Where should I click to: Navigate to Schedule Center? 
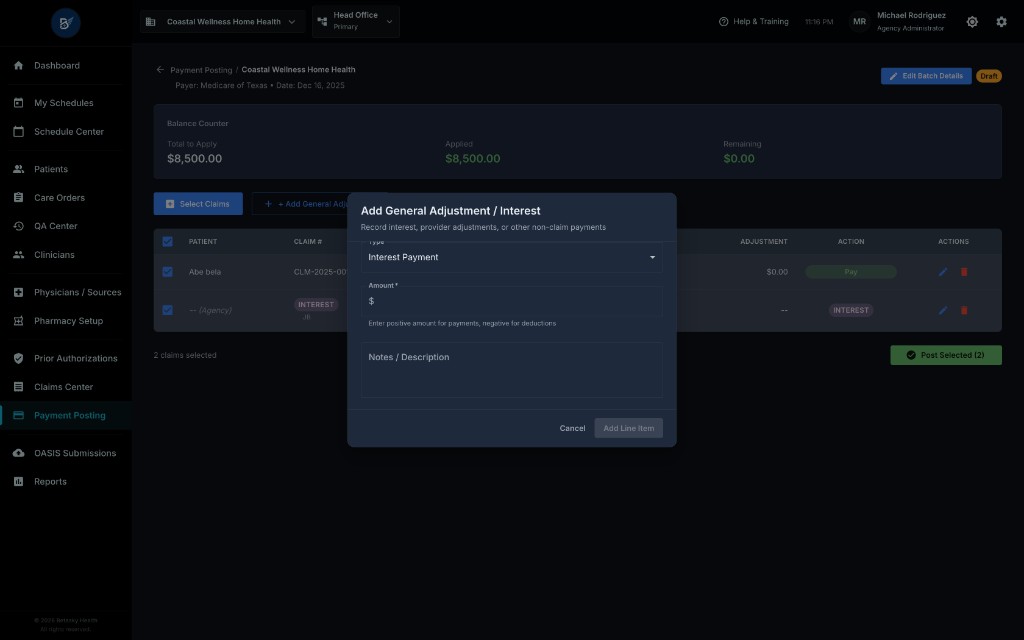pyautogui.click(x=65, y=131)
